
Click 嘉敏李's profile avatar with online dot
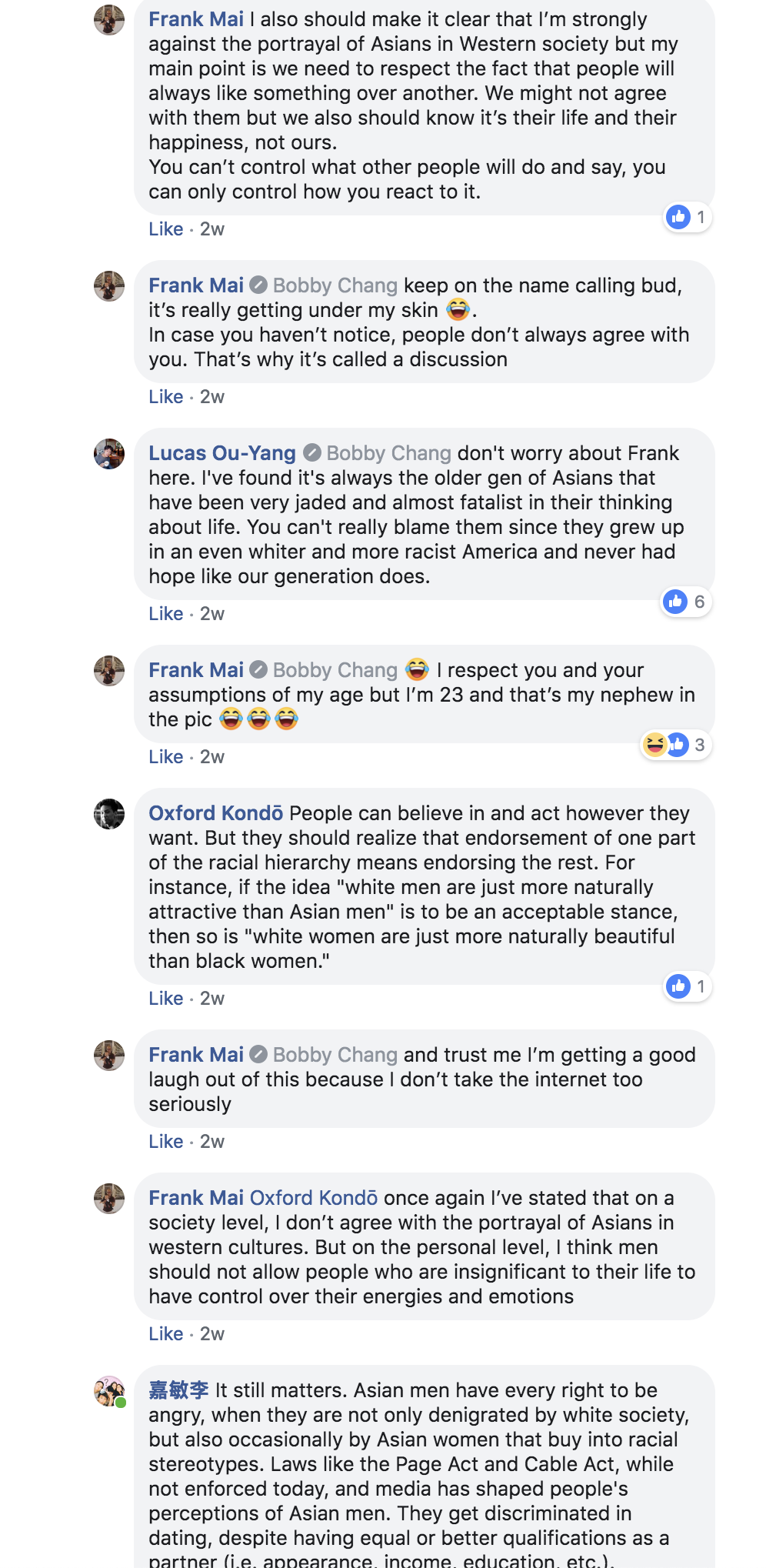tap(109, 1391)
